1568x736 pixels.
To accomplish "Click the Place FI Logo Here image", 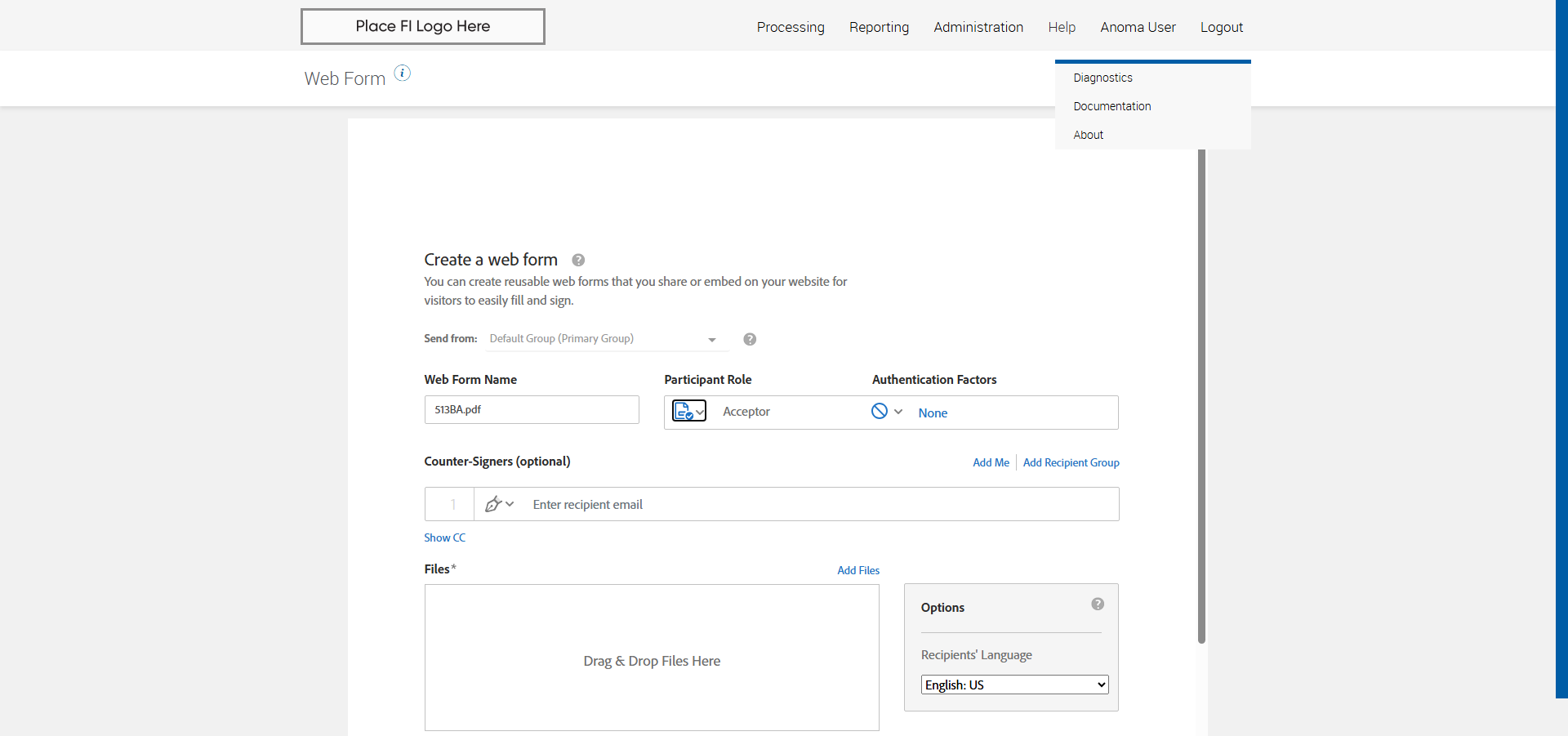I will click(423, 26).
